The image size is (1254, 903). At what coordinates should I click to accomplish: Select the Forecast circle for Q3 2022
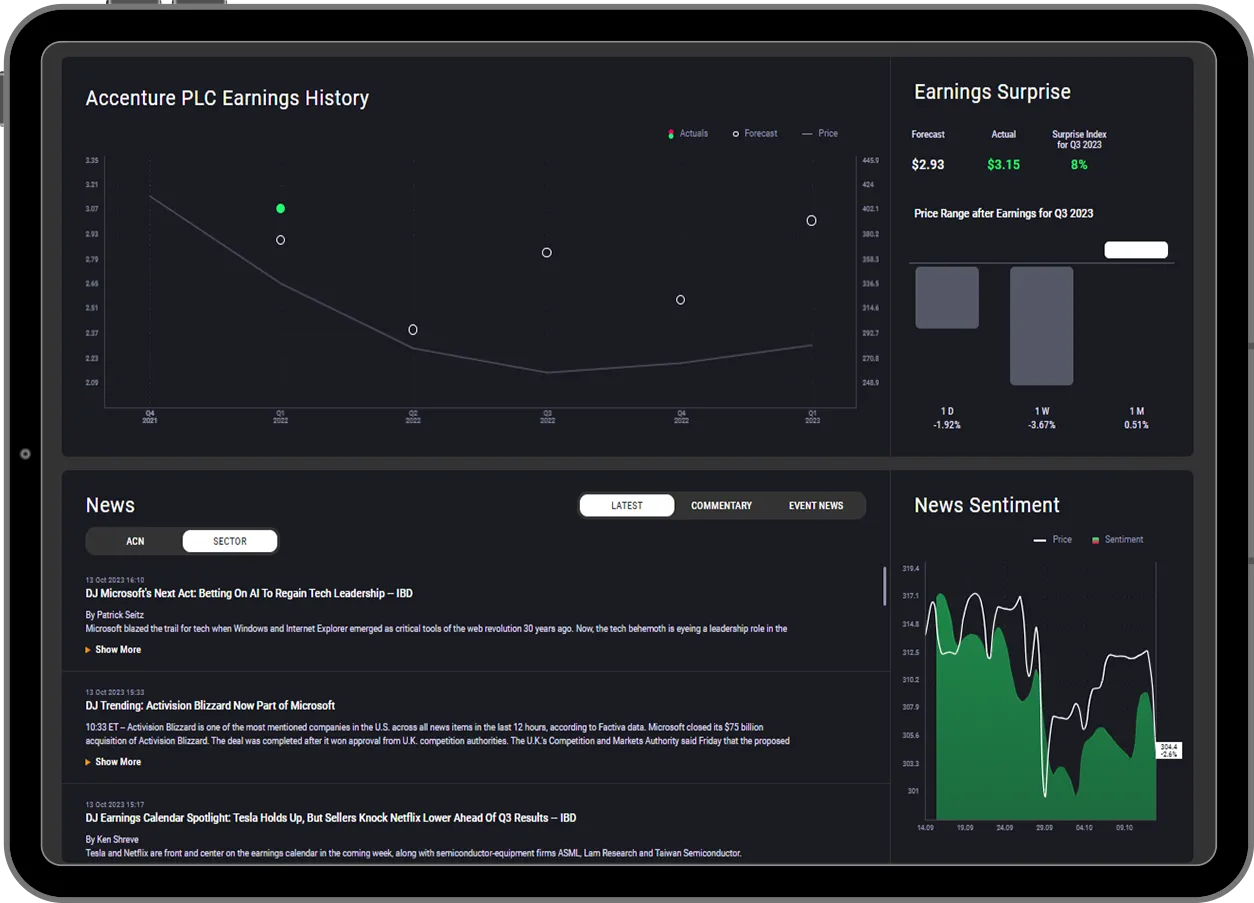[x=547, y=253]
